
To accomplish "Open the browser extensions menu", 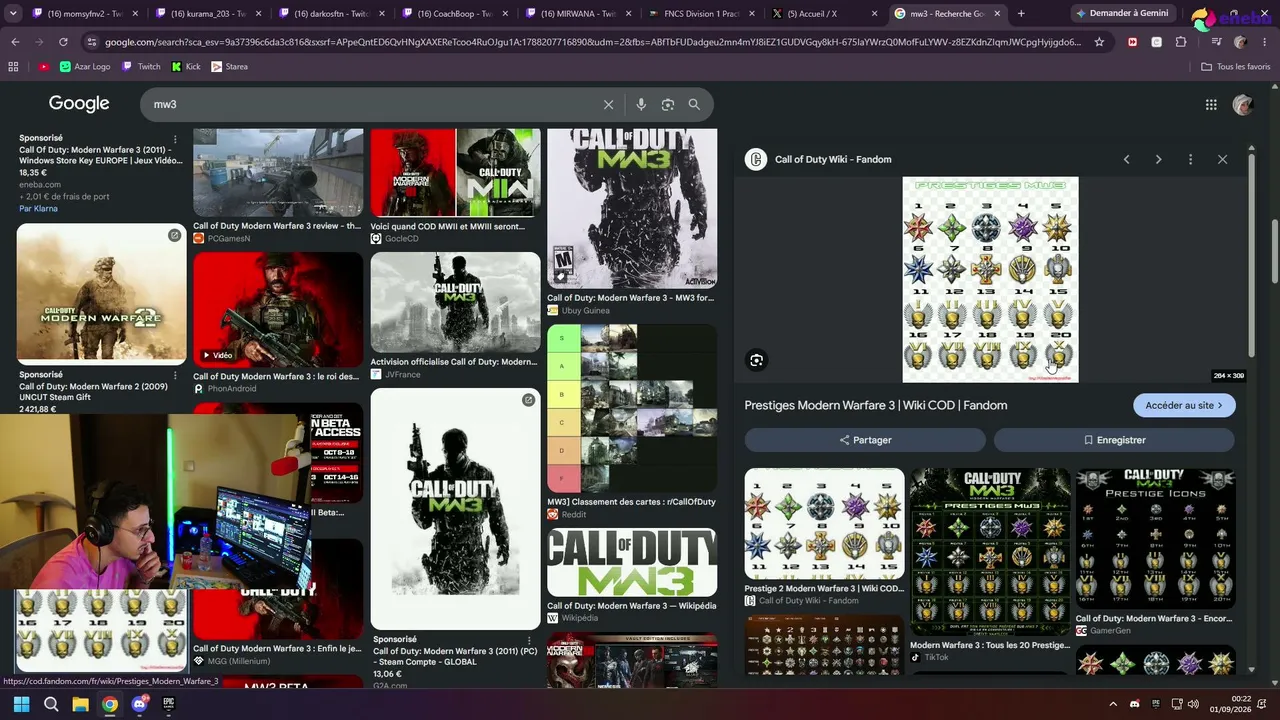I will tap(1181, 42).
